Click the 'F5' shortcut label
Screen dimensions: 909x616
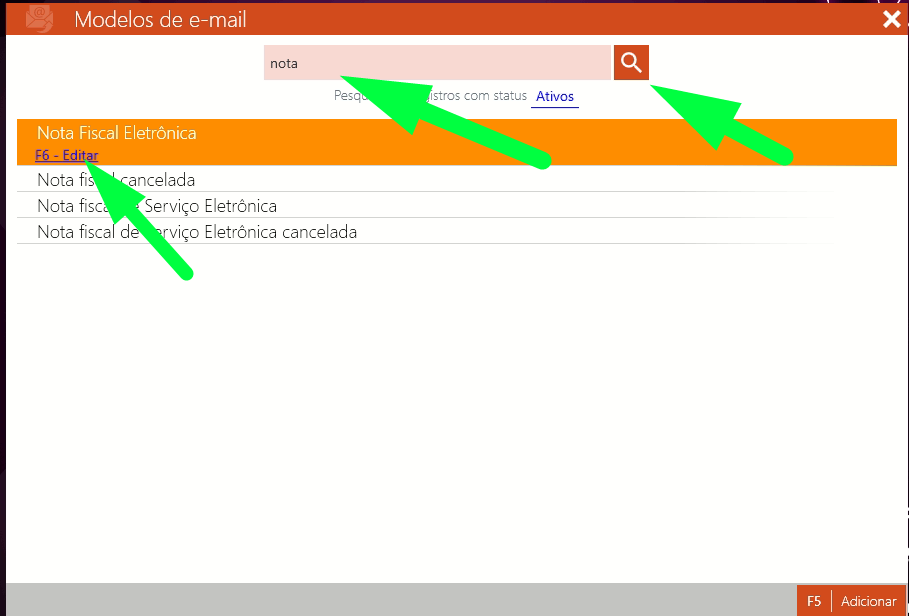[x=814, y=601]
